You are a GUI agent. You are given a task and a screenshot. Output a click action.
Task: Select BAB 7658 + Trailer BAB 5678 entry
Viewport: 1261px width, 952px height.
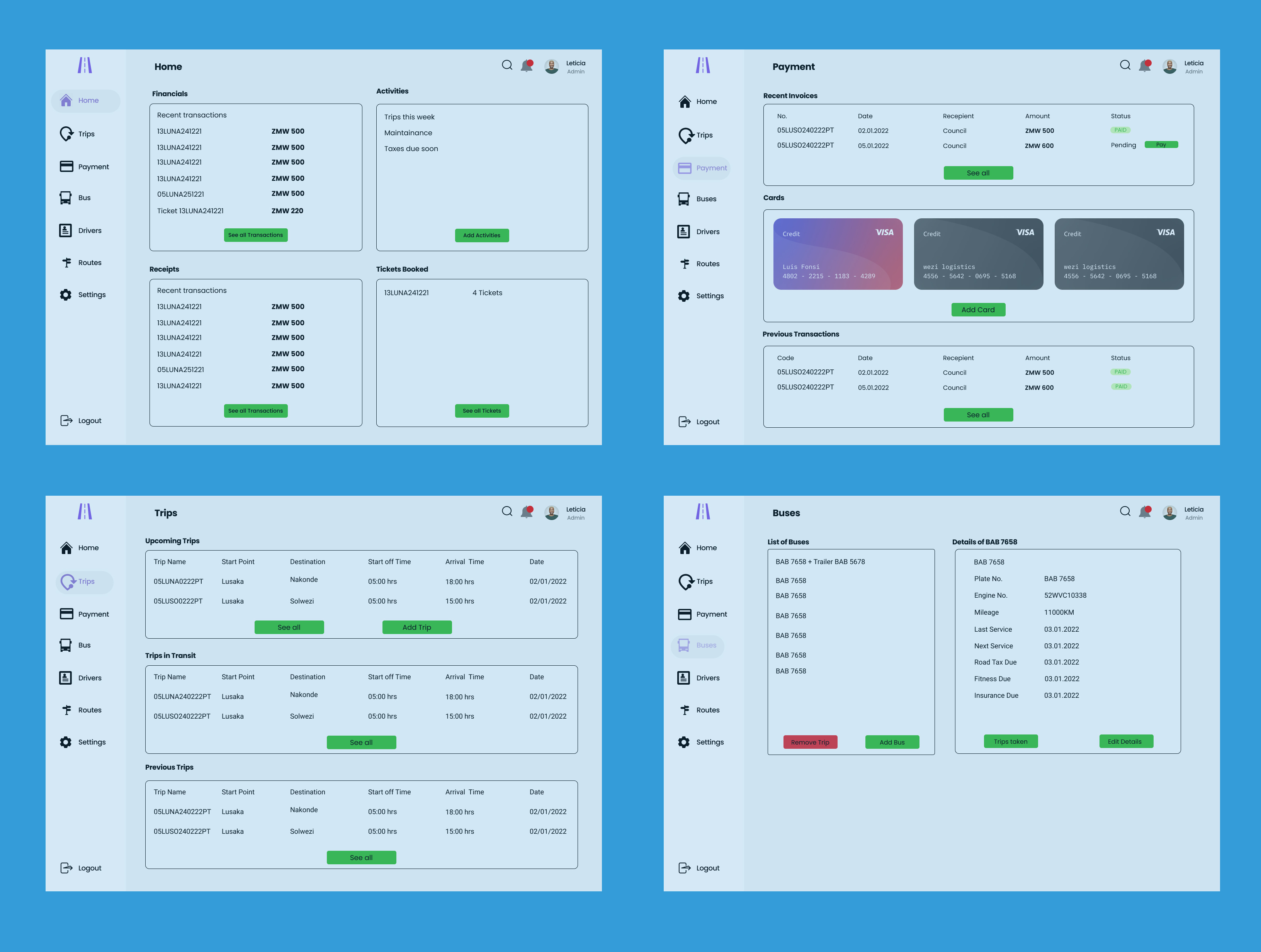pyautogui.click(x=820, y=561)
